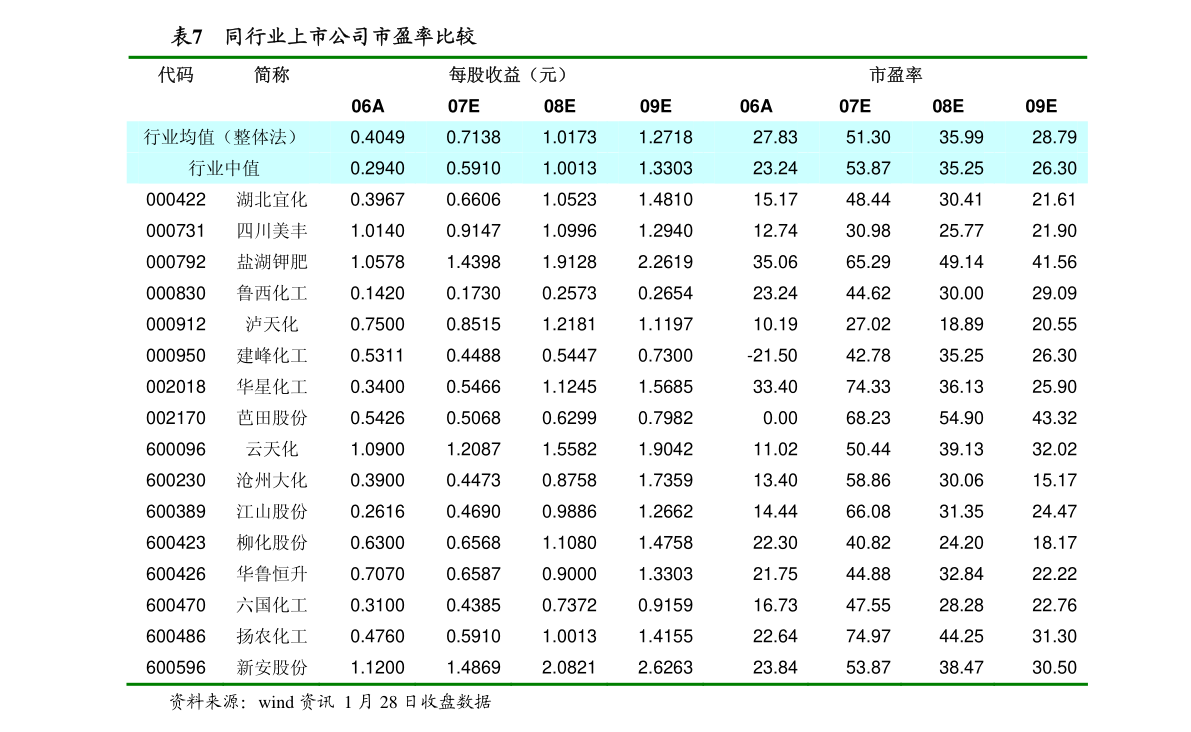Select the 51.30 cell

click(868, 137)
